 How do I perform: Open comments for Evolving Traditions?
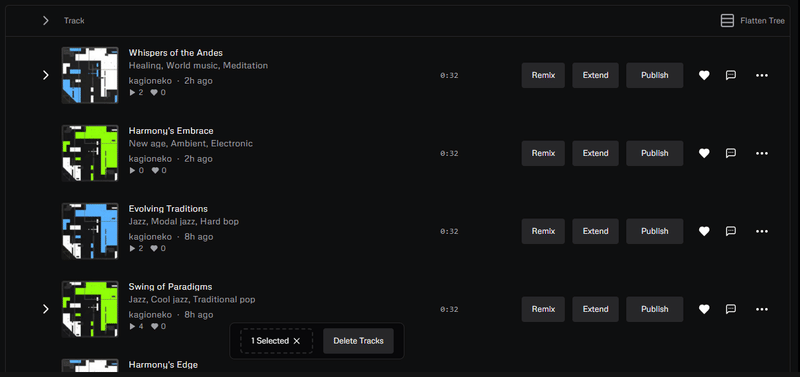(731, 232)
